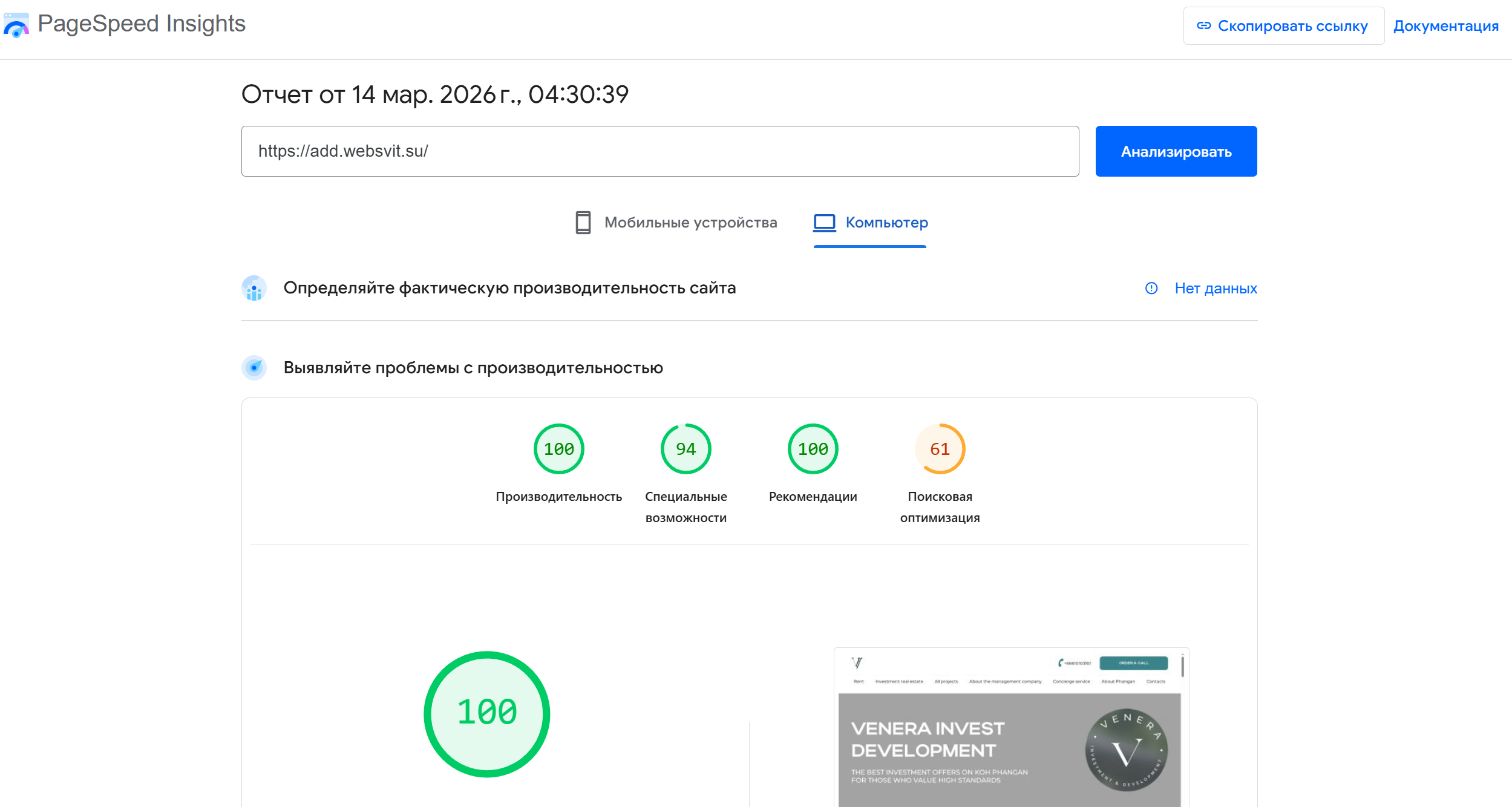
Task: Click the laptop computer icon
Action: [x=824, y=223]
